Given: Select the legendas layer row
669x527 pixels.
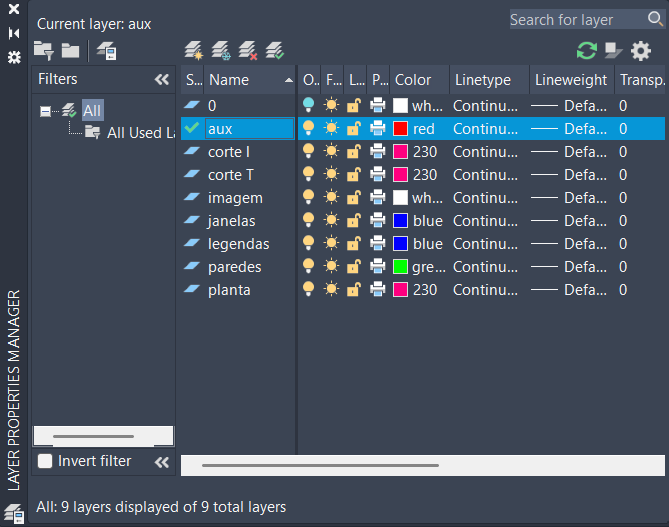Looking at the screenshot, I should click(238, 244).
